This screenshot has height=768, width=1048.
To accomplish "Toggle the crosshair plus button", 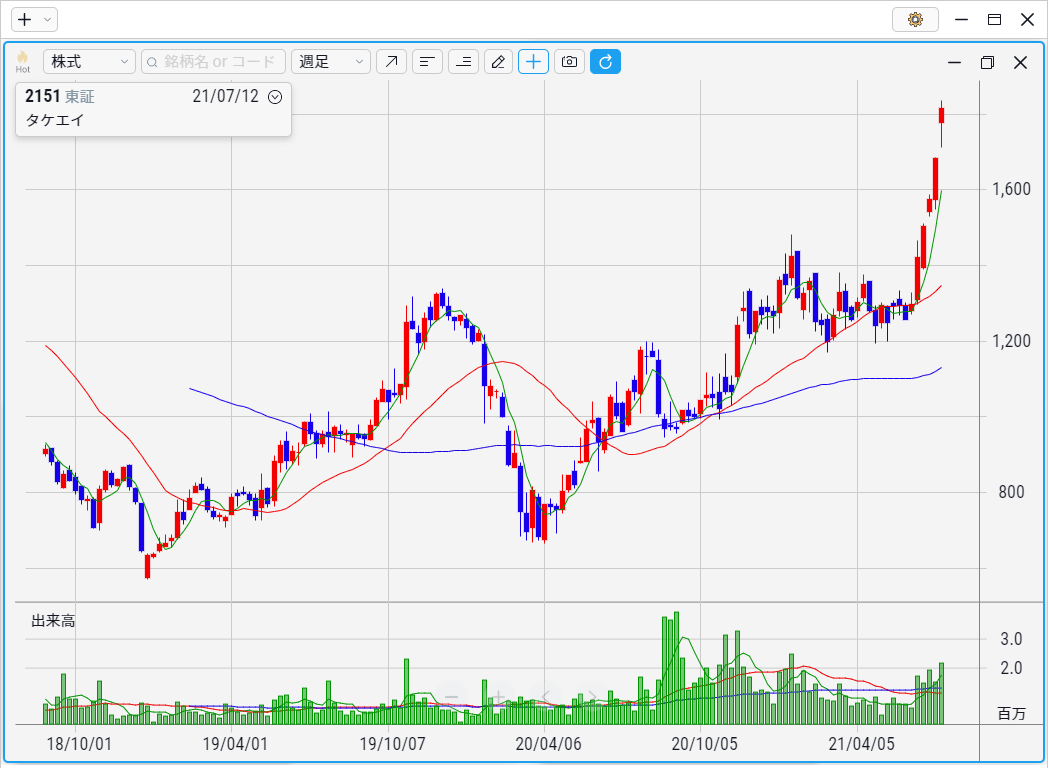I will tap(533, 62).
